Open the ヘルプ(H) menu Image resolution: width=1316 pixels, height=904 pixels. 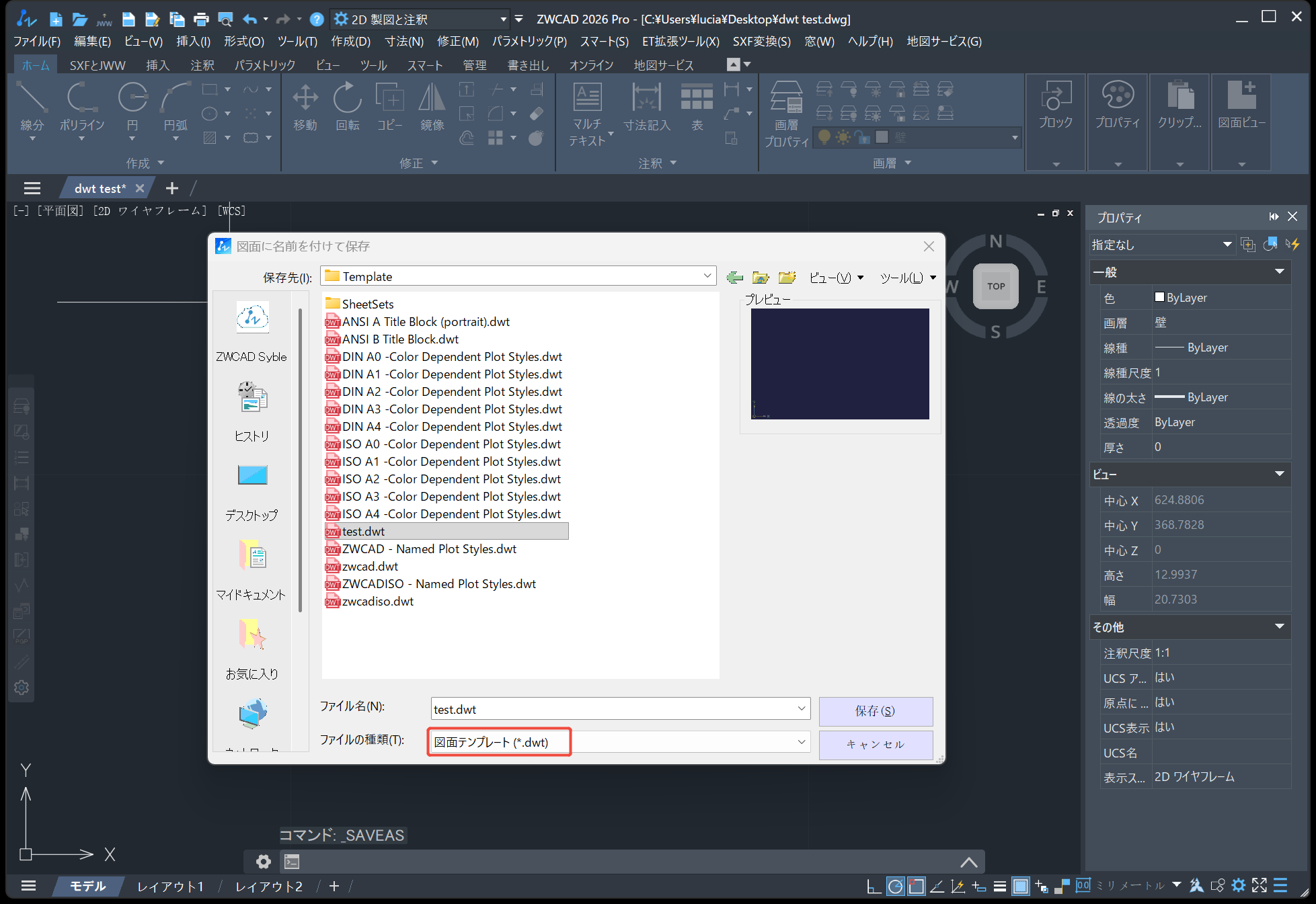[870, 42]
